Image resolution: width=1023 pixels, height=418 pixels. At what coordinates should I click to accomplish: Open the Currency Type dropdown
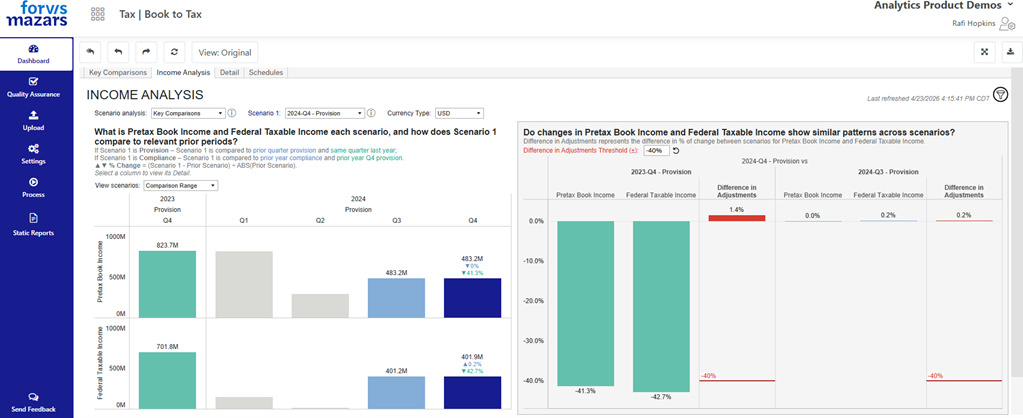(459, 113)
